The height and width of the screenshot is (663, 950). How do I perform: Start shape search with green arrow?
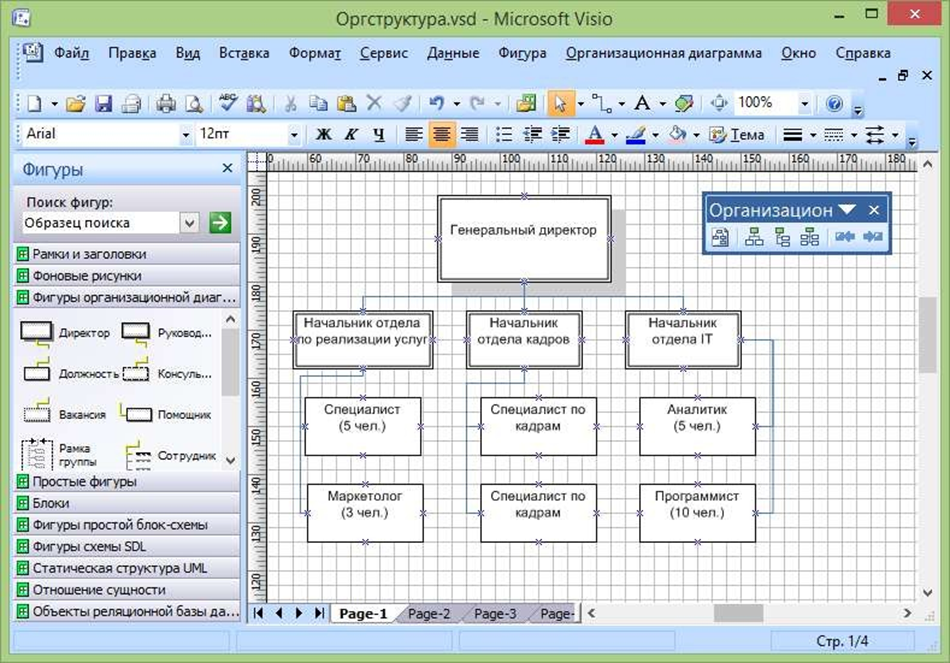point(220,222)
